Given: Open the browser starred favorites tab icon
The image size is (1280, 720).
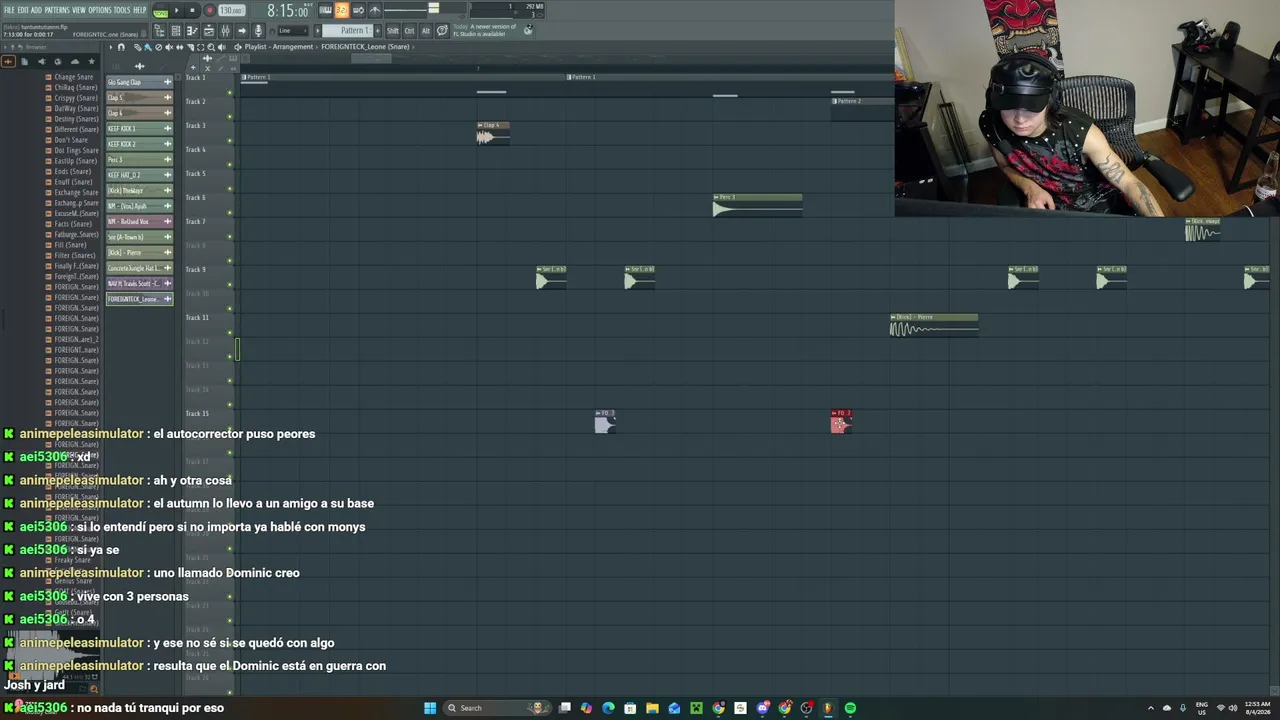Looking at the screenshot, I should [91, 61].
